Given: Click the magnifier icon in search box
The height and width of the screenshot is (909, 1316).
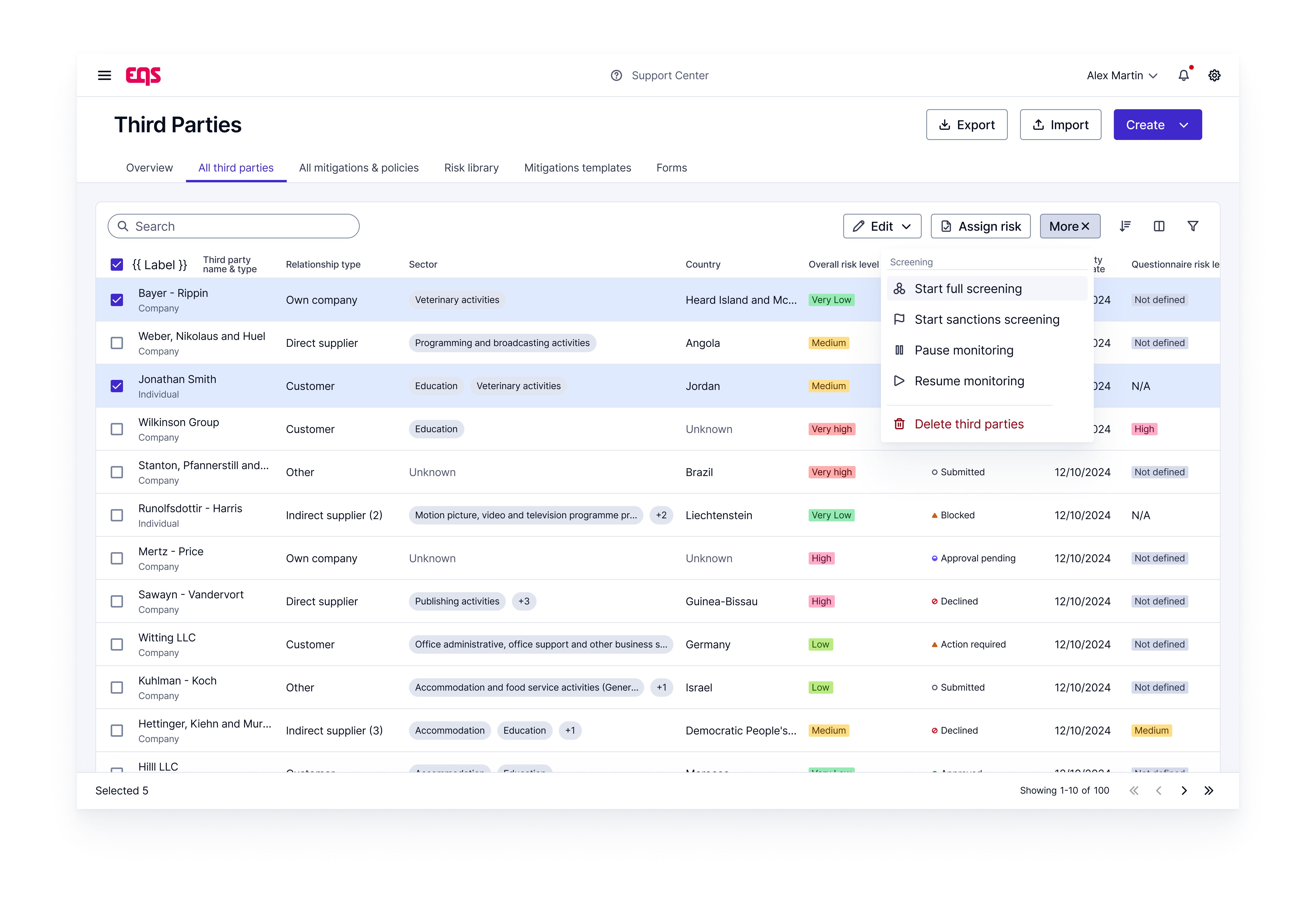Looking at the screenshot, I should (123, 226).
